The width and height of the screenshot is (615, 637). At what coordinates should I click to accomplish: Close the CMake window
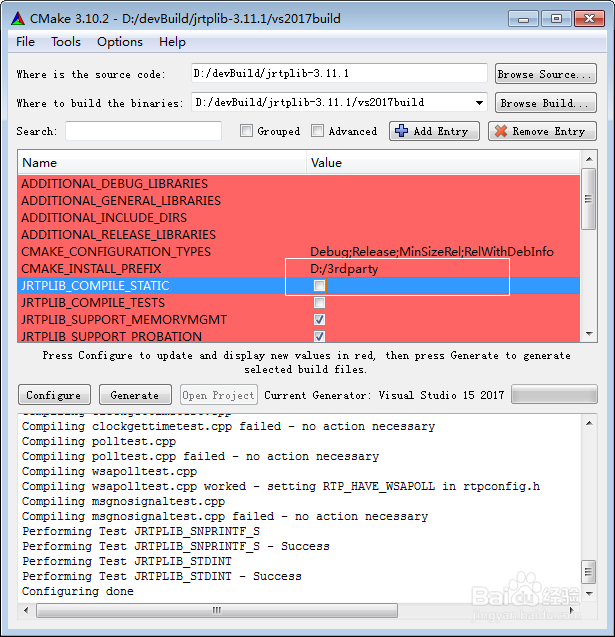pos(589,19)
